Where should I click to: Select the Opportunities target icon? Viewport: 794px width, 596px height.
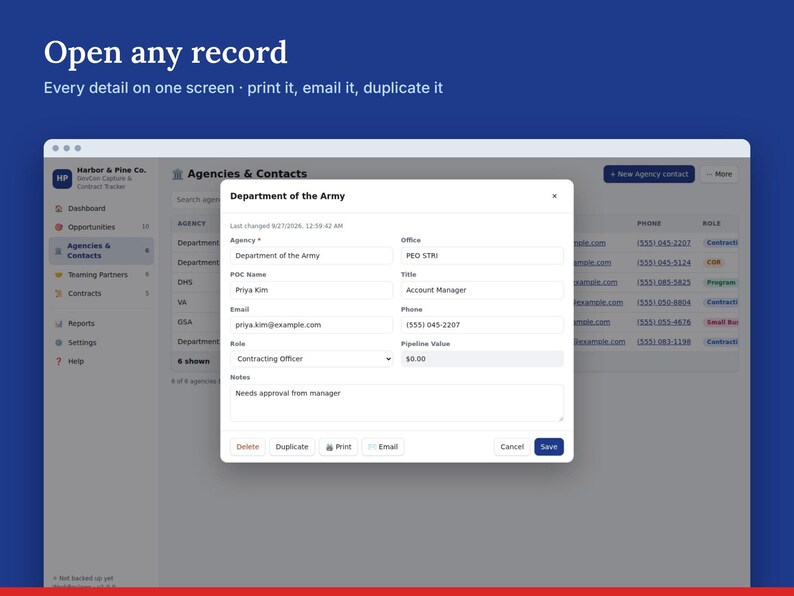(59, 227)
